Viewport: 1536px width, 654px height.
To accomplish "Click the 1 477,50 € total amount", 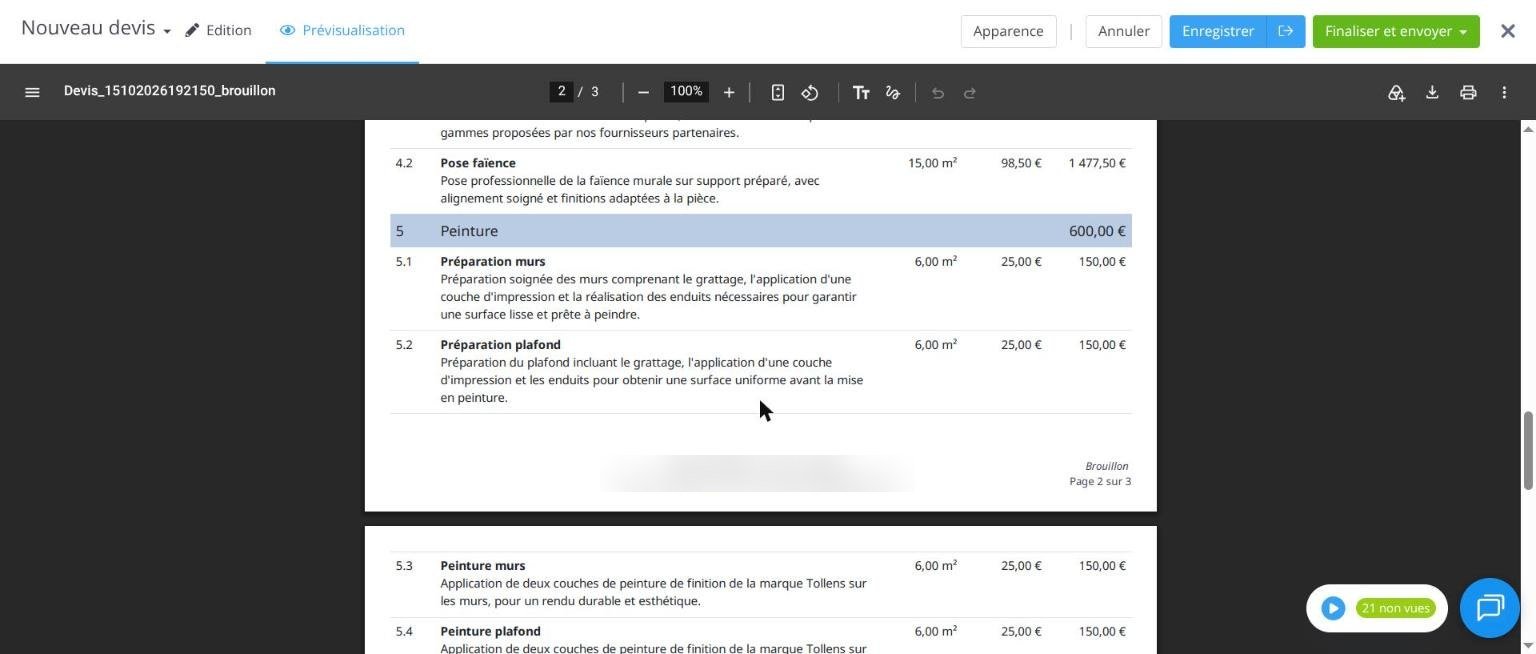I will pos(1097,163).
